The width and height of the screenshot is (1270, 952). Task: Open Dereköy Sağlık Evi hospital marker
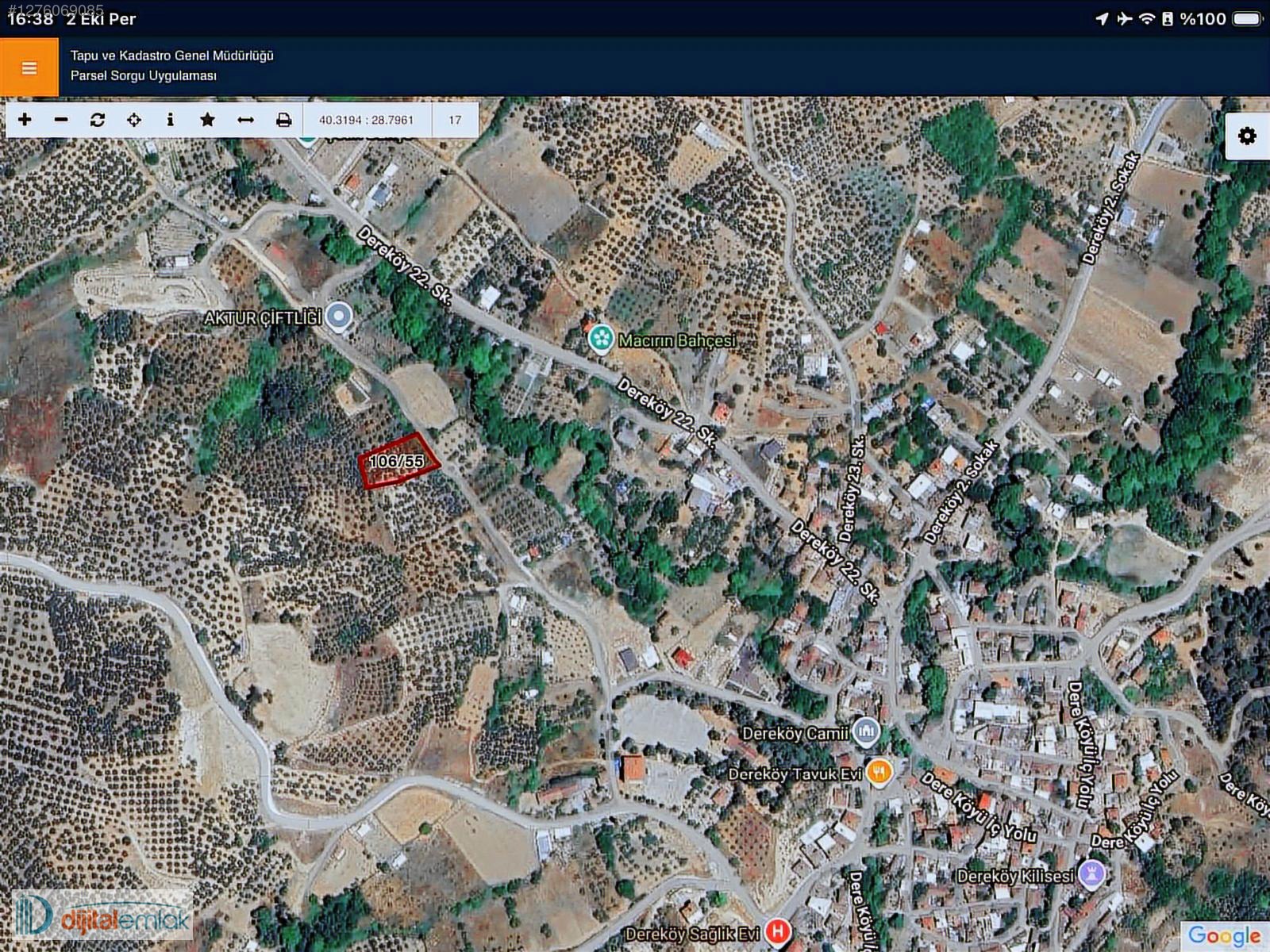click(777, 932)
